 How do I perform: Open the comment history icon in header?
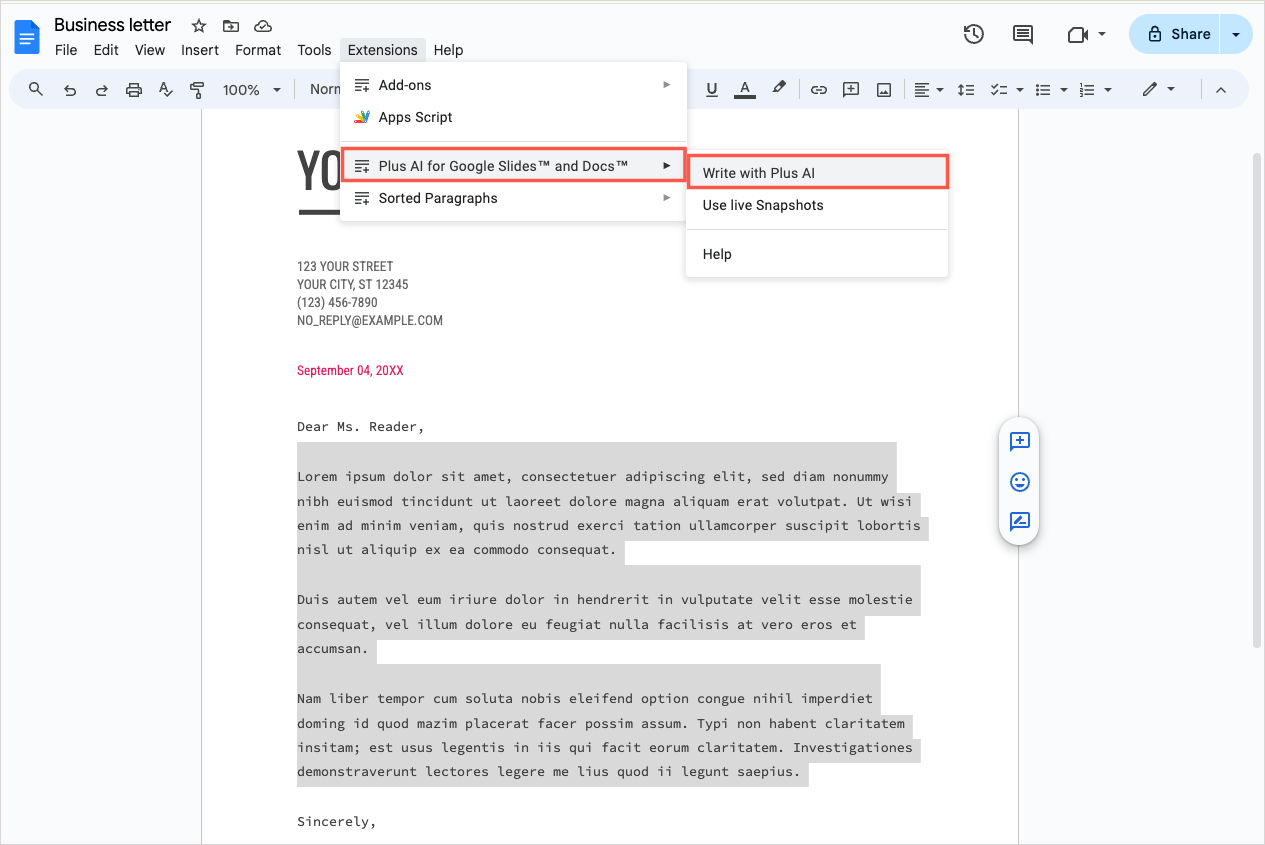1023,34
